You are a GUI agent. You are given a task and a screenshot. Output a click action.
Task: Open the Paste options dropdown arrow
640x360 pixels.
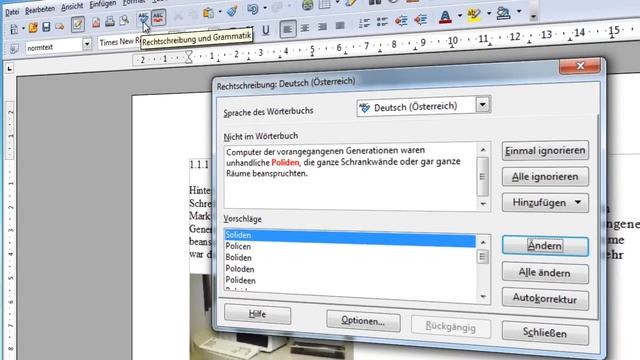pyautogui.click(x=220, y=12)
